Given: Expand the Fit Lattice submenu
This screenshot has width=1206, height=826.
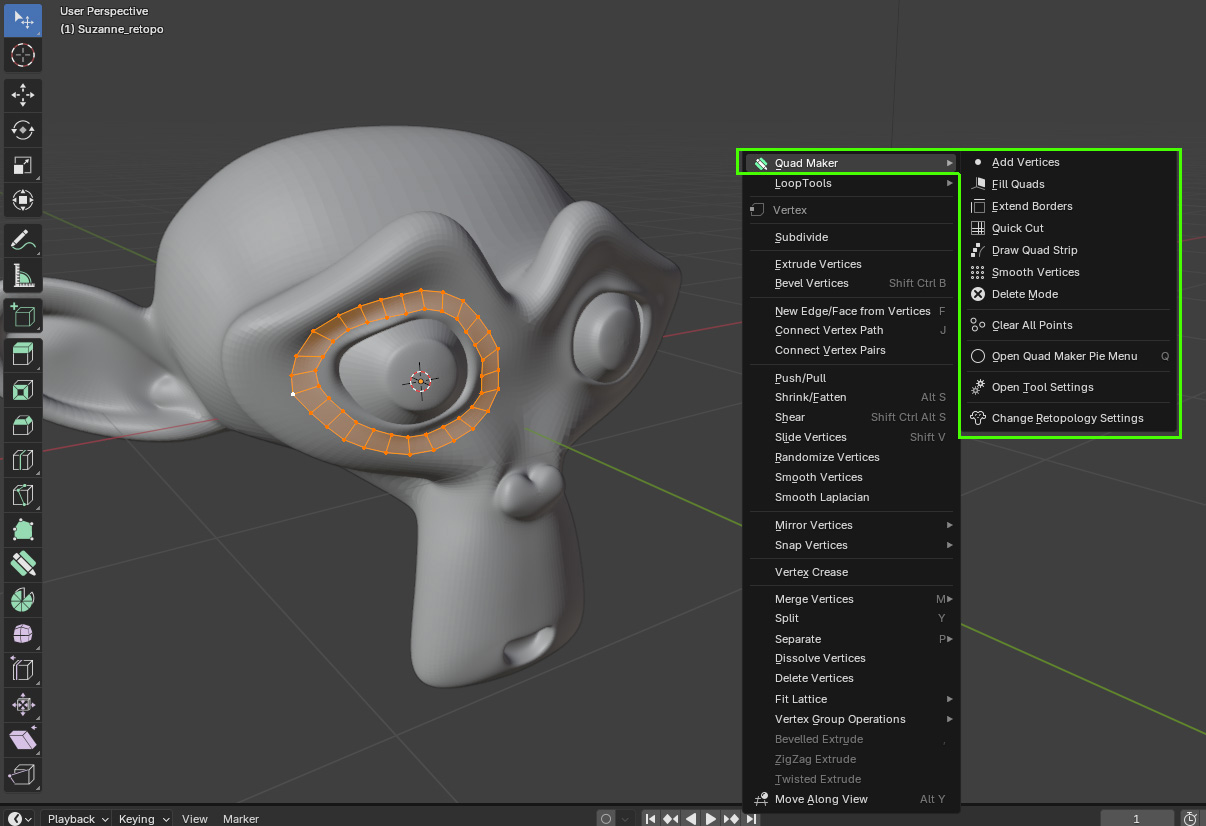Looking at the screenshot, I should tap(851, 699).
